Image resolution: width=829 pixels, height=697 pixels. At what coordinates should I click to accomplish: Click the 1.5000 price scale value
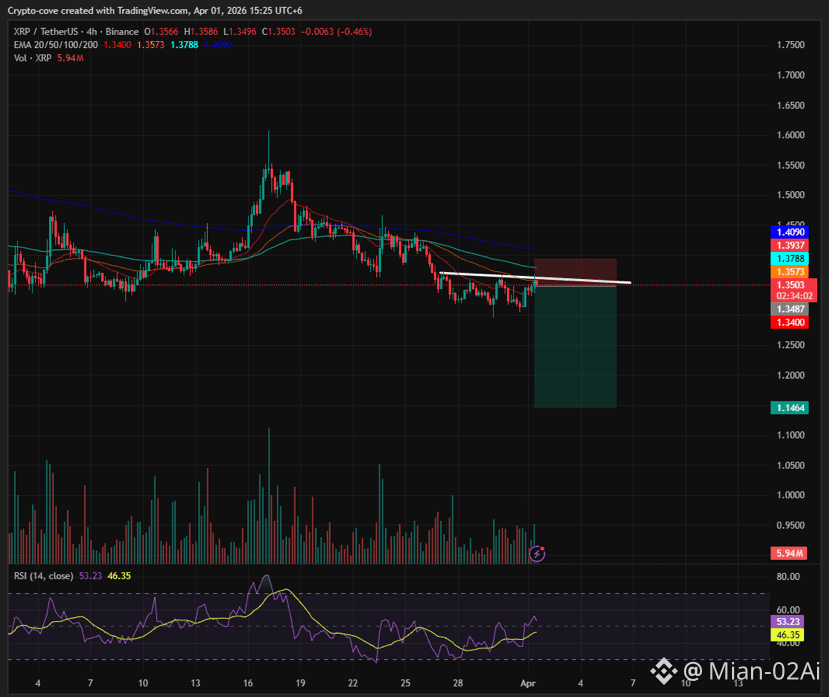point(790,195)
